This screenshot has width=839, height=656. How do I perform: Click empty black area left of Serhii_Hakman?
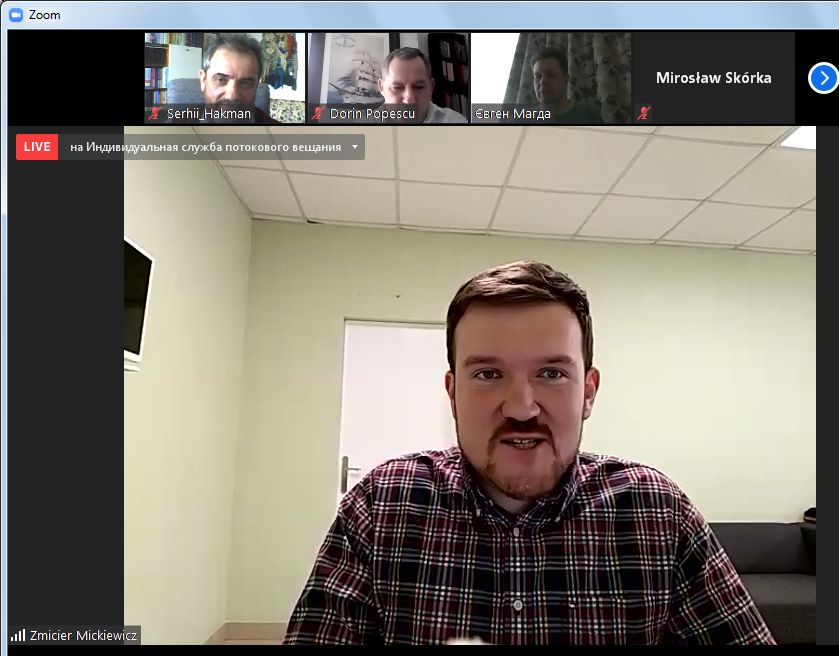[x=75, y=78]
